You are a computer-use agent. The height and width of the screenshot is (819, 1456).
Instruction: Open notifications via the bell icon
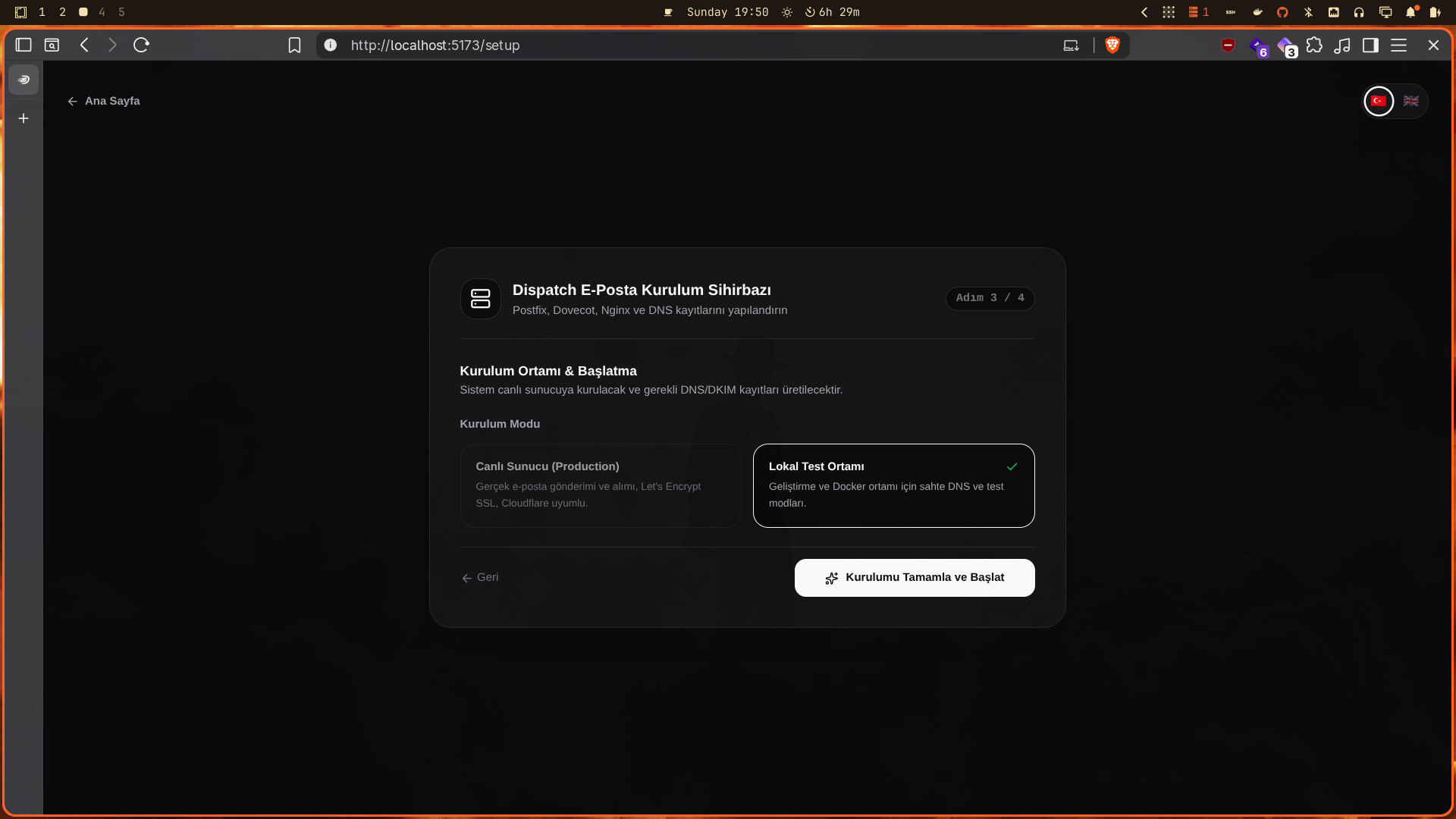click(x=1411, y=12)
